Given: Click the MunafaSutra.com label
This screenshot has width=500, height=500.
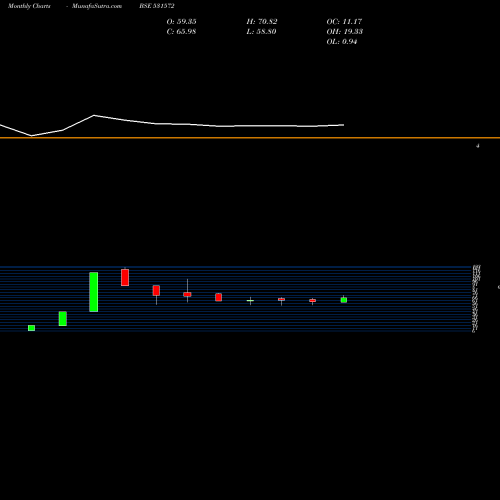Looking at the screenshot, I should coord(97,6).
